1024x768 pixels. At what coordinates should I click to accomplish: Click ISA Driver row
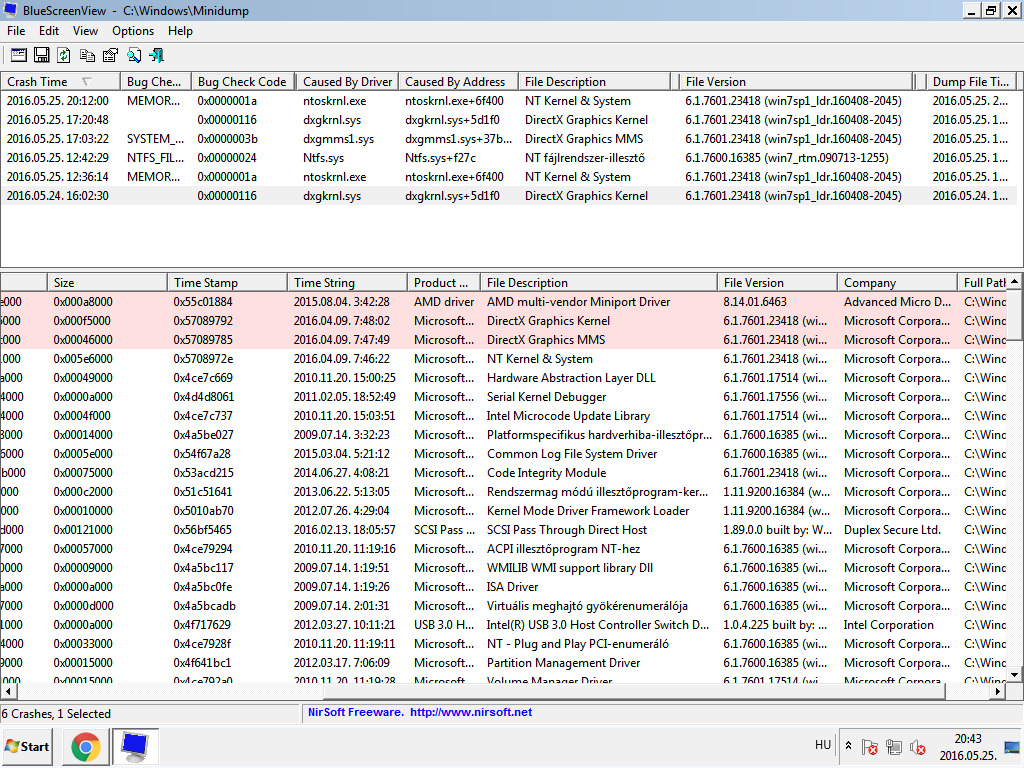pyautogui.click(x=504, y=586)
